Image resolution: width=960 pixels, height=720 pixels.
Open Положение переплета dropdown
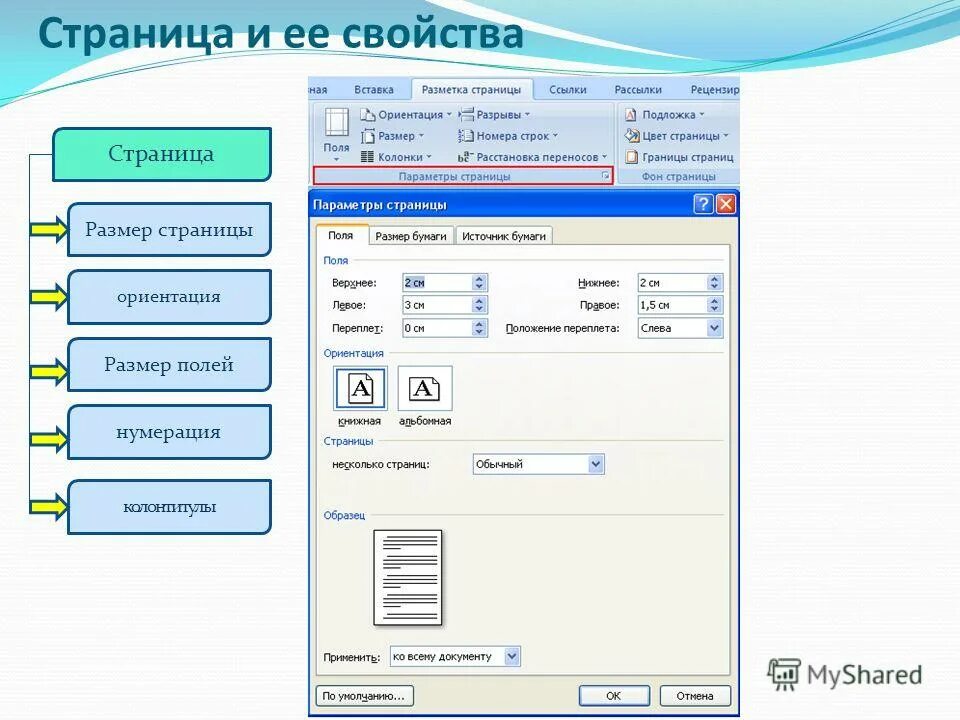680,328
